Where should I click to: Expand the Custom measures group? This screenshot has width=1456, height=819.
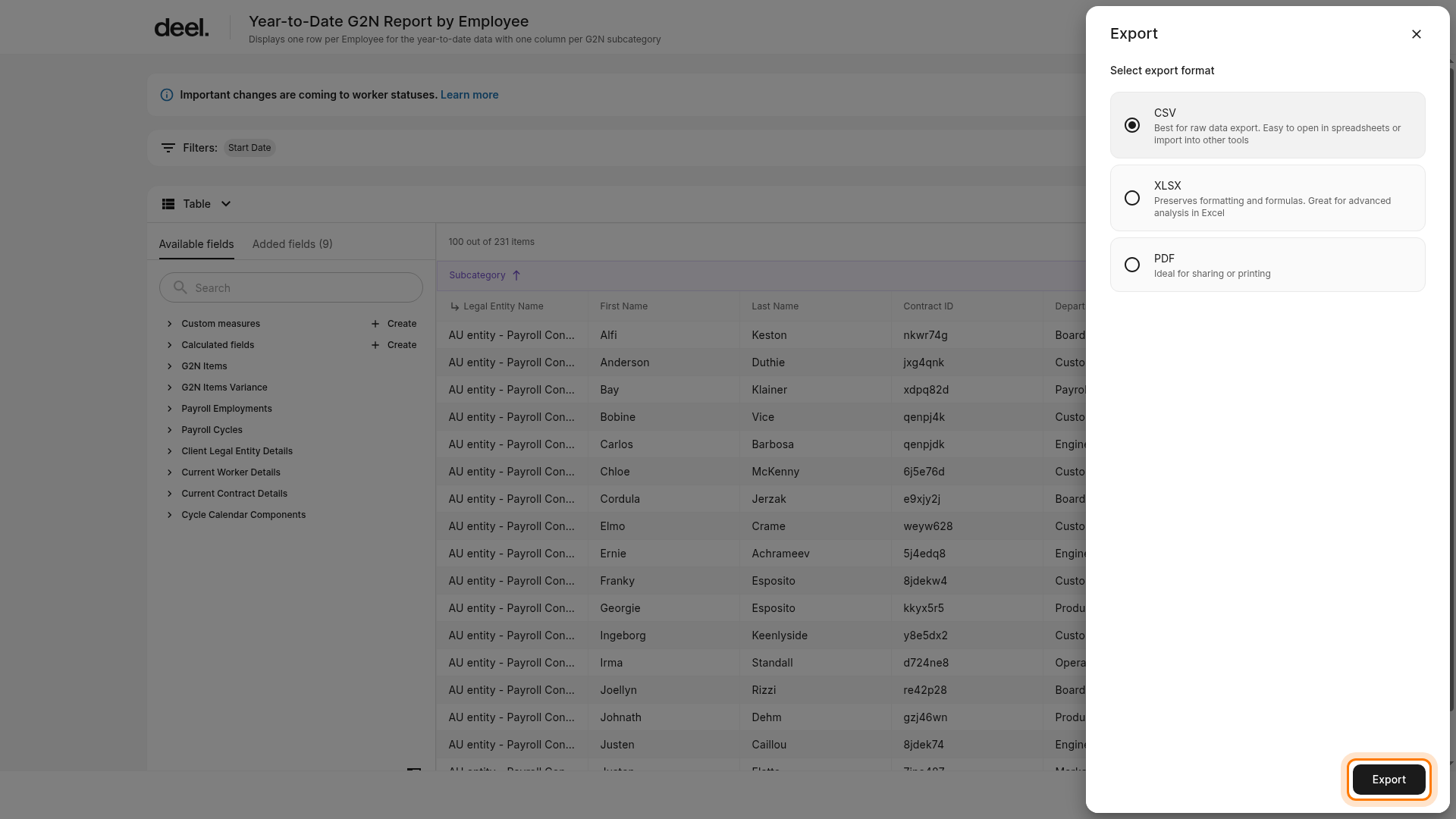(x=170, y=324)
